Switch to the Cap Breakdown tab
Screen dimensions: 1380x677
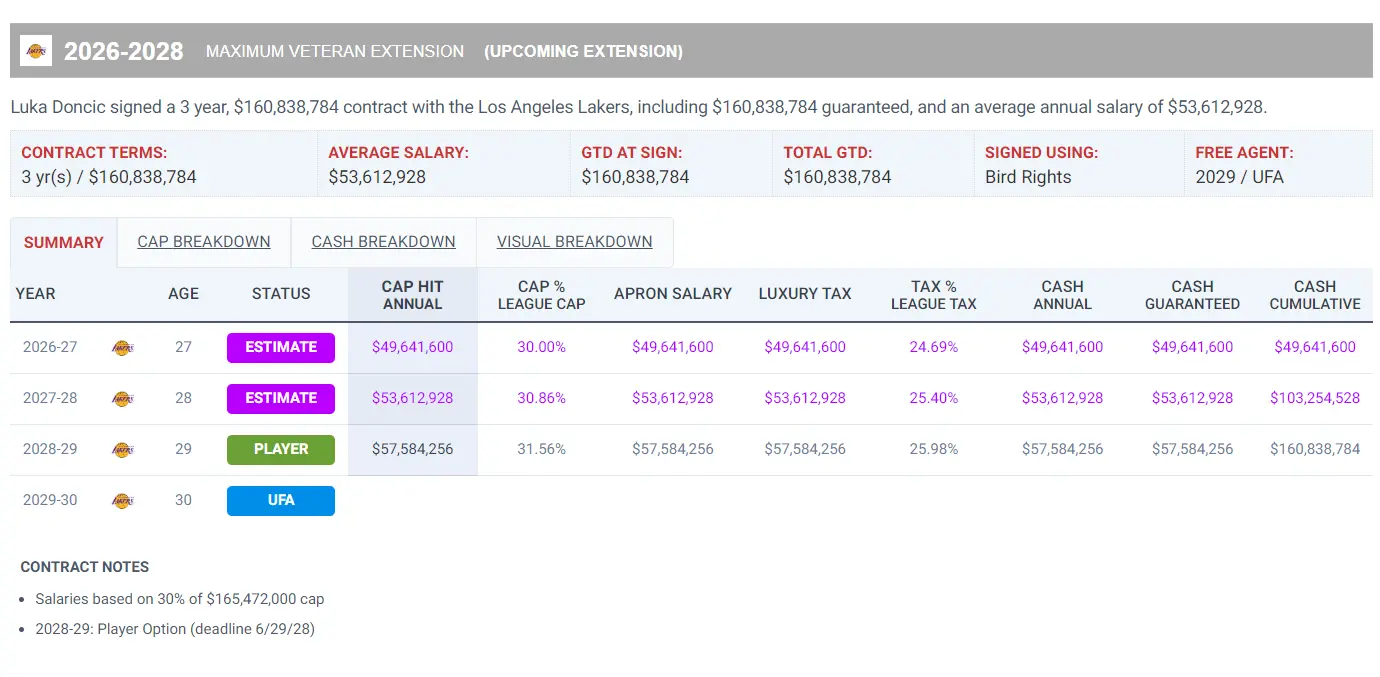204,242
